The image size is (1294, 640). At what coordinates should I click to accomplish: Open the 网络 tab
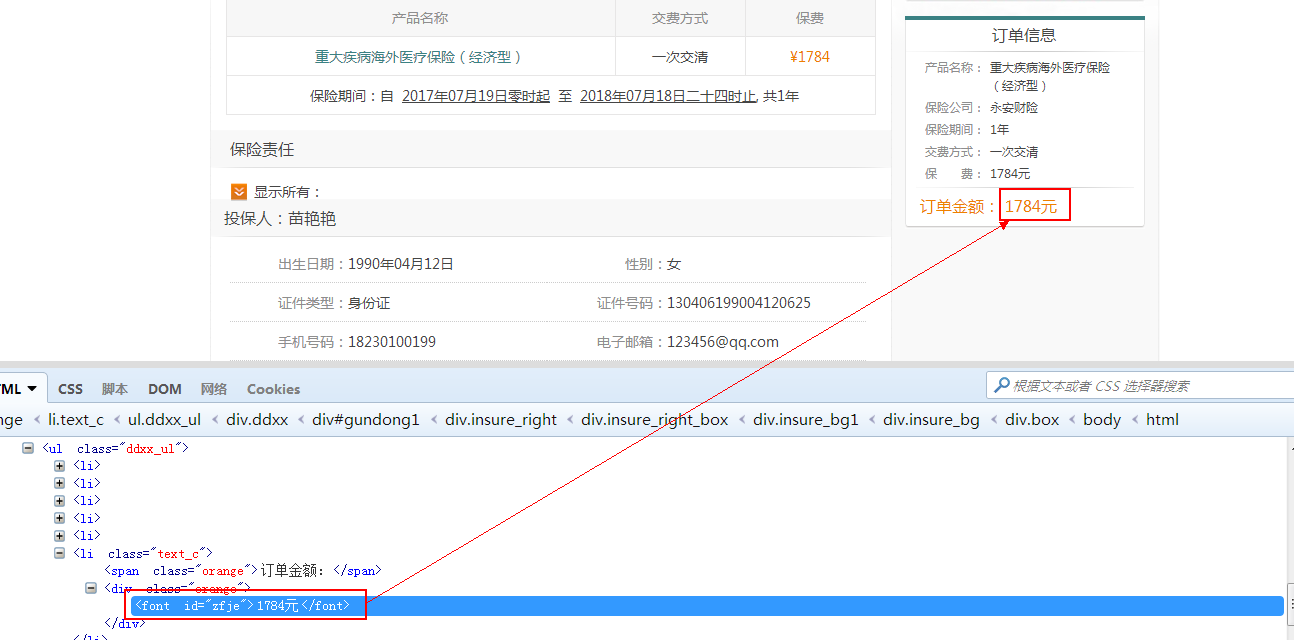pos(214,389)
